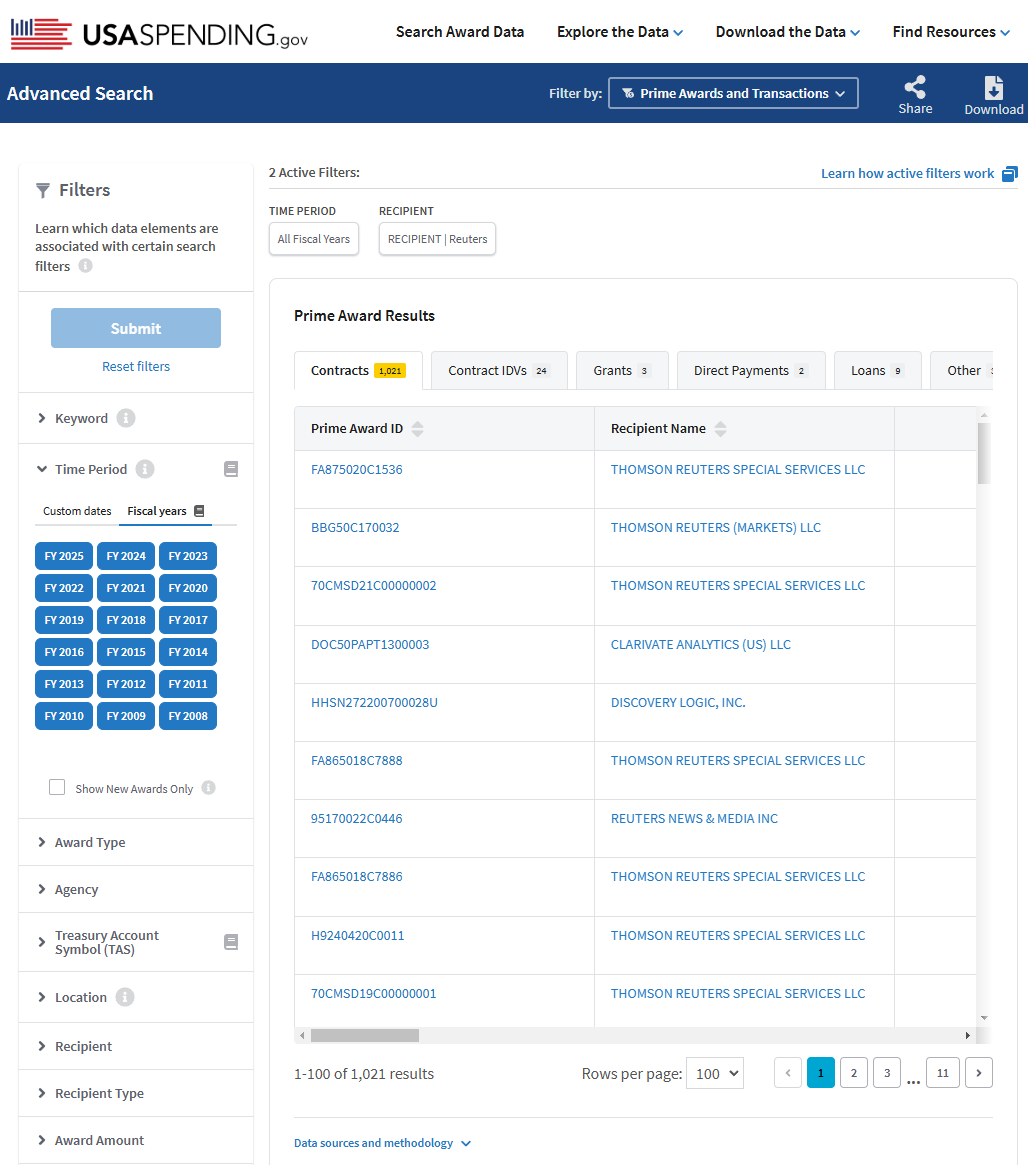Open the Download the Data menu
The width and height of the screenshot is (1028, 1165).
[787, 32]
